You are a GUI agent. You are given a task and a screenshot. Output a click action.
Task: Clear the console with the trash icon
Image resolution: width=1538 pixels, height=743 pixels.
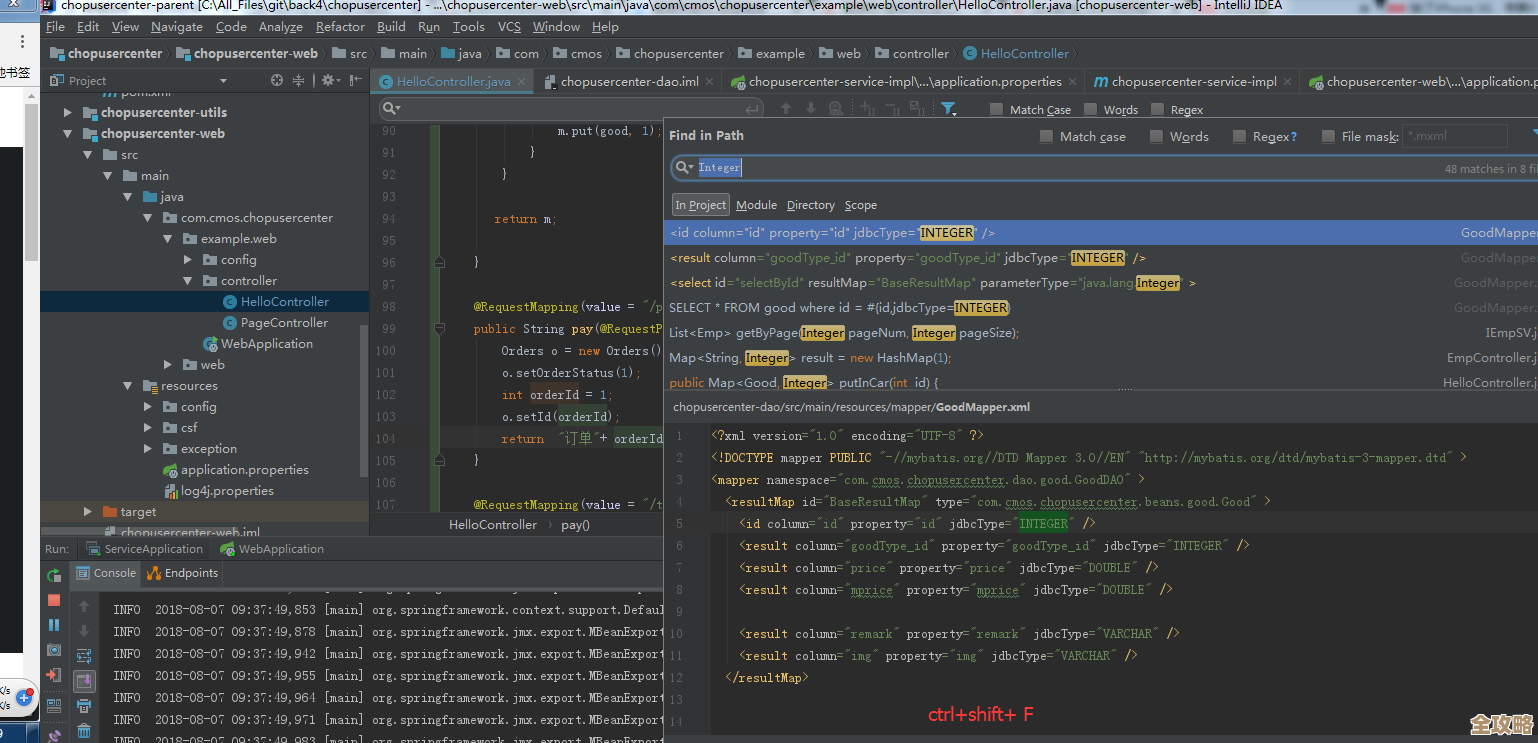point(84,731)
